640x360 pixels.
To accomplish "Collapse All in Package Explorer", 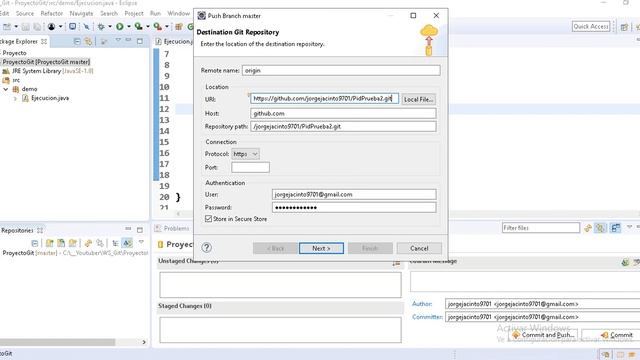I will point(77,41).
